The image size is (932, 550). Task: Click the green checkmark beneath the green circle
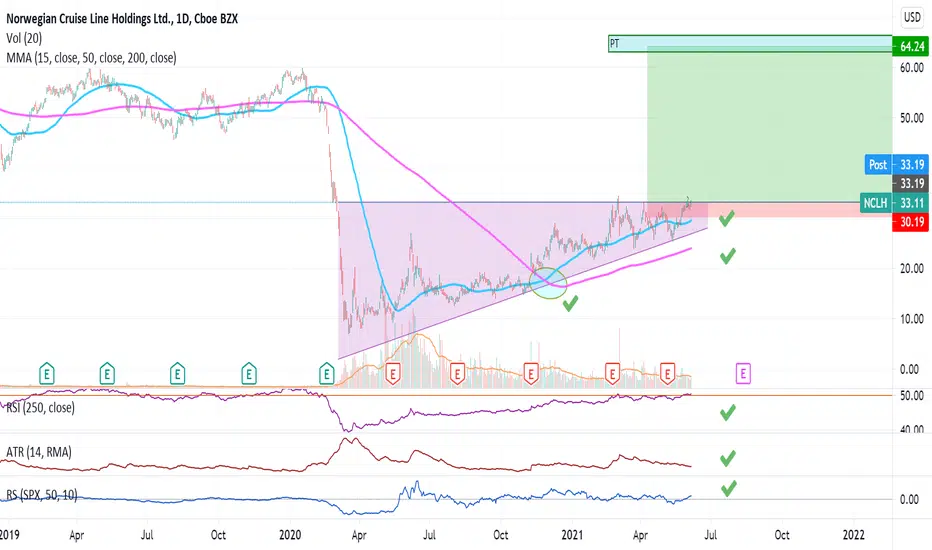[570, 304]
